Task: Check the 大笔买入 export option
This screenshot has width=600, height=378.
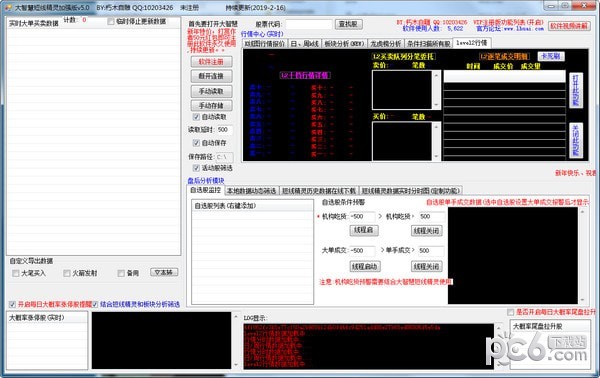Action: [16, 273]
